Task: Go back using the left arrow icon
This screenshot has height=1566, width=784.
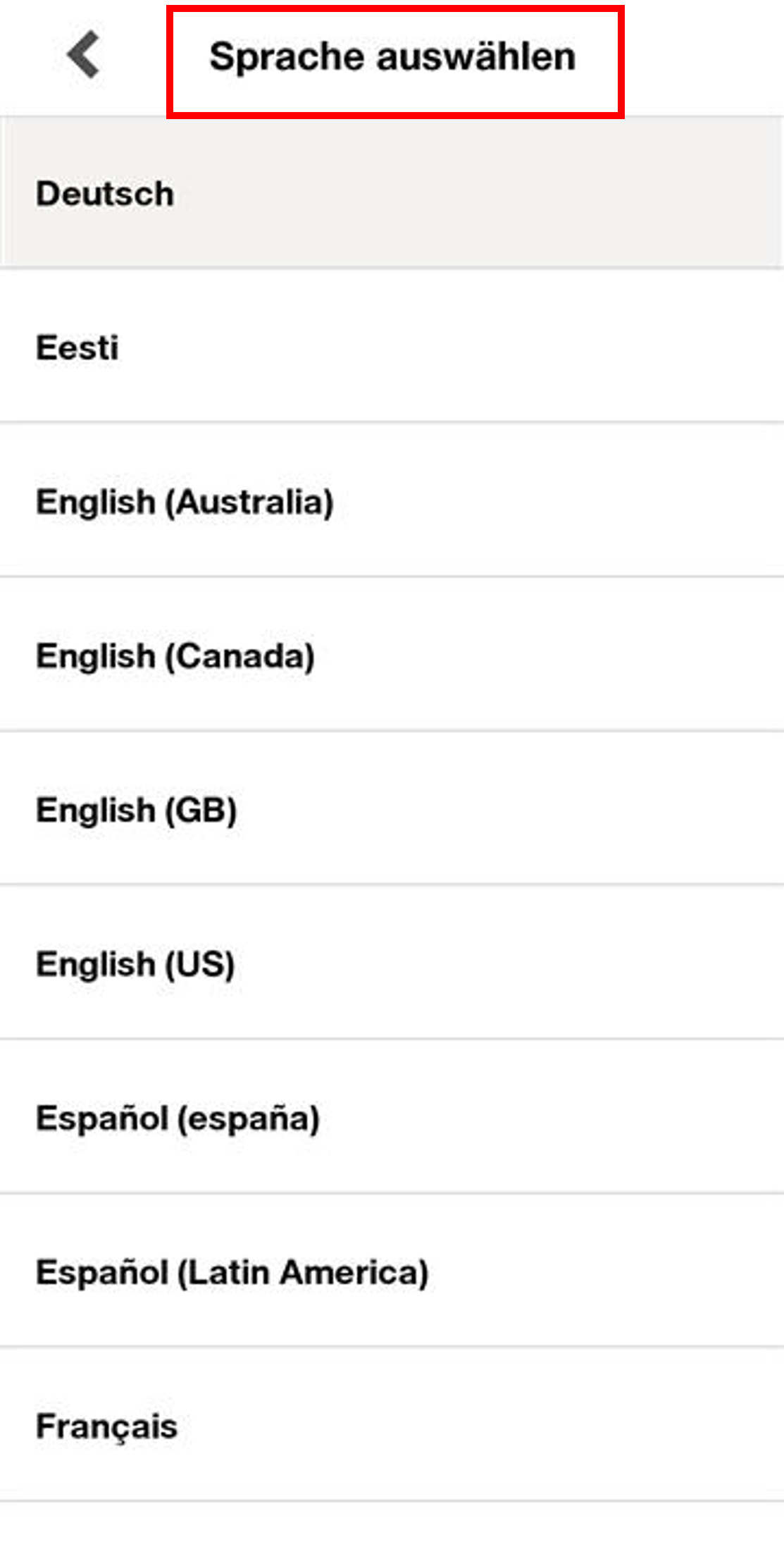Action: pos(84,56)
